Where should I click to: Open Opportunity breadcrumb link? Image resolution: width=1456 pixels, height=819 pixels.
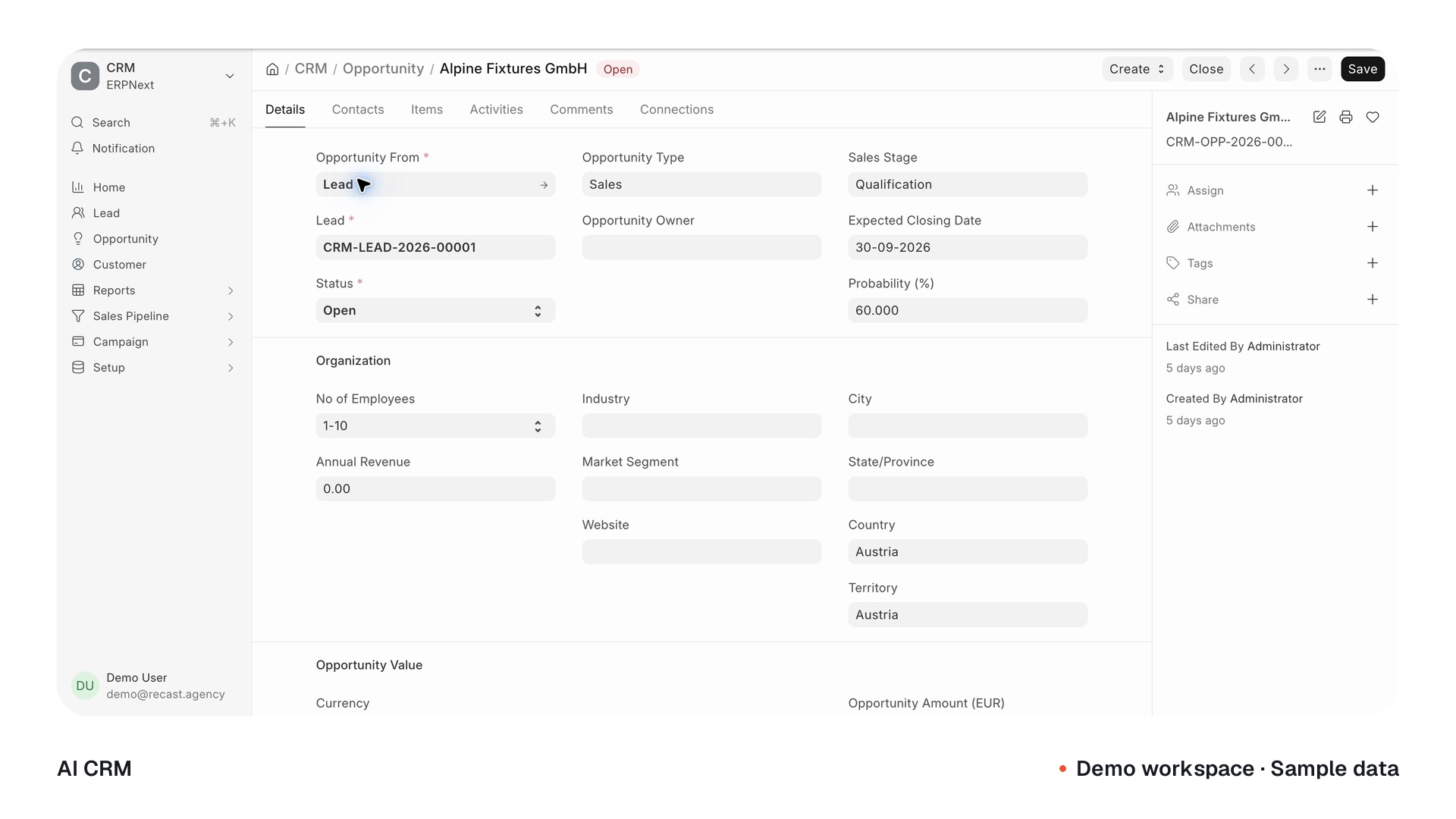(383, 68)
